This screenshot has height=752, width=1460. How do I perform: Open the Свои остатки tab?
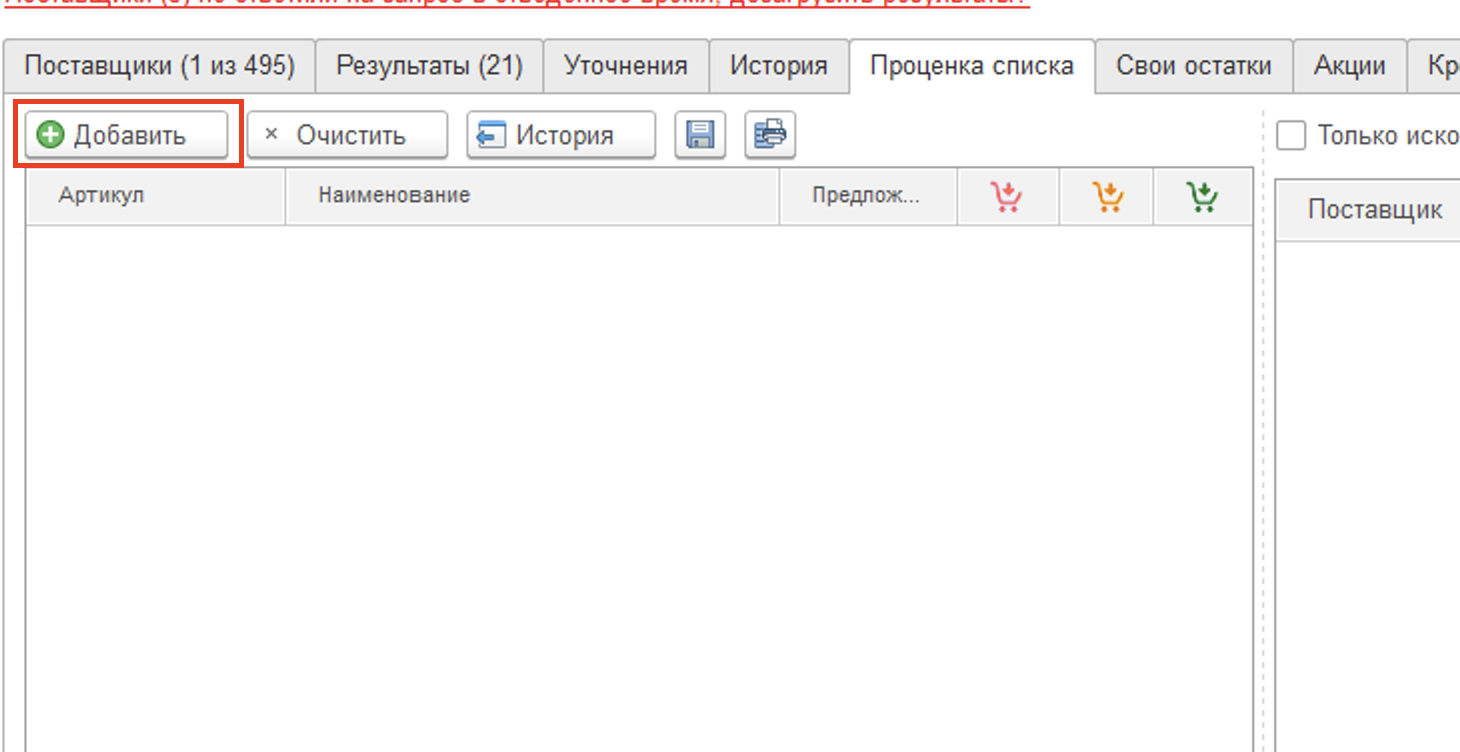tap(1194, 67)
